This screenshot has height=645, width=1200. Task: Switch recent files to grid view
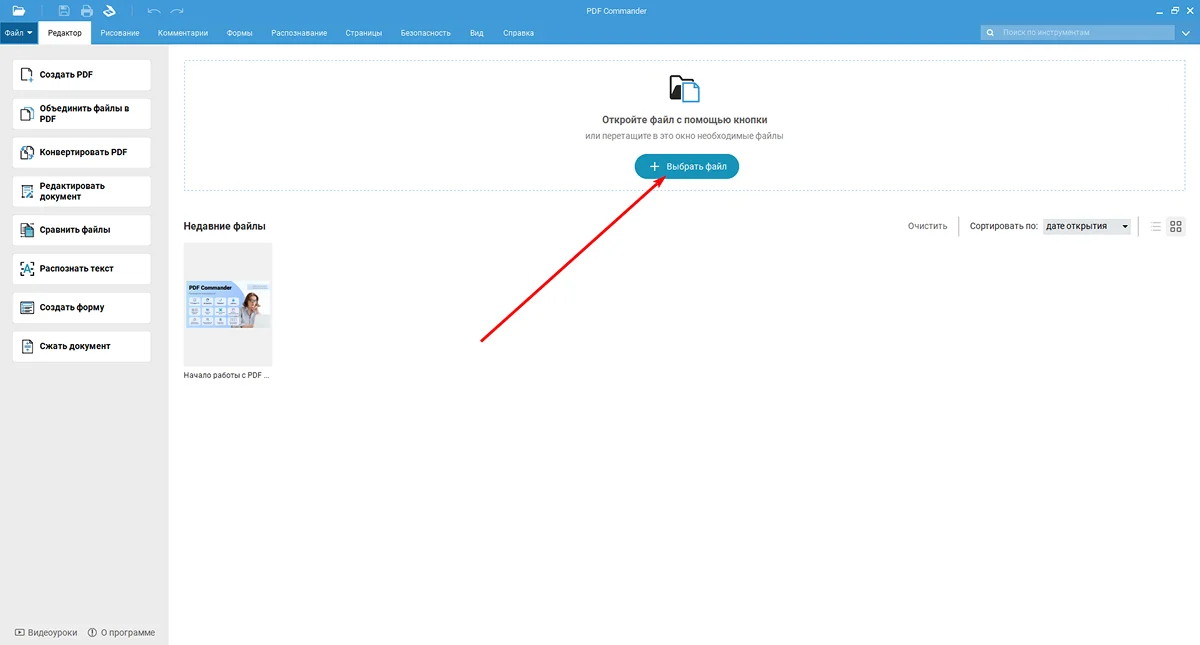click(1176, 227)
